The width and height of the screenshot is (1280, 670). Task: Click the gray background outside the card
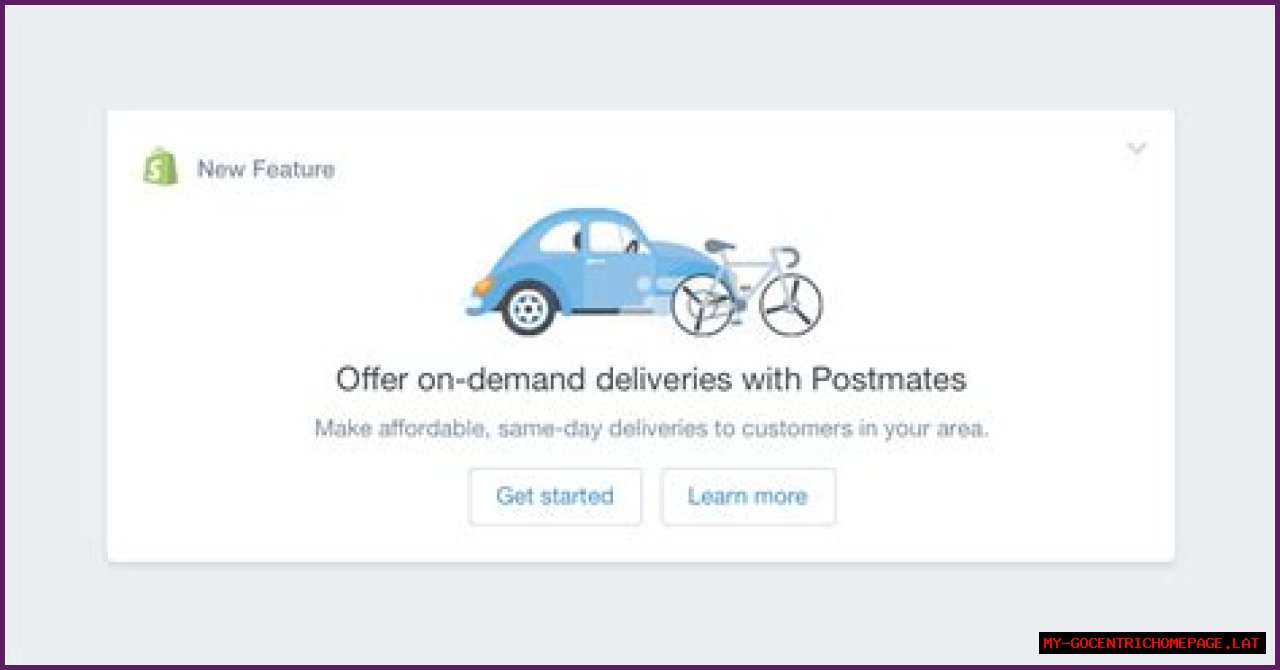(640, 60)
